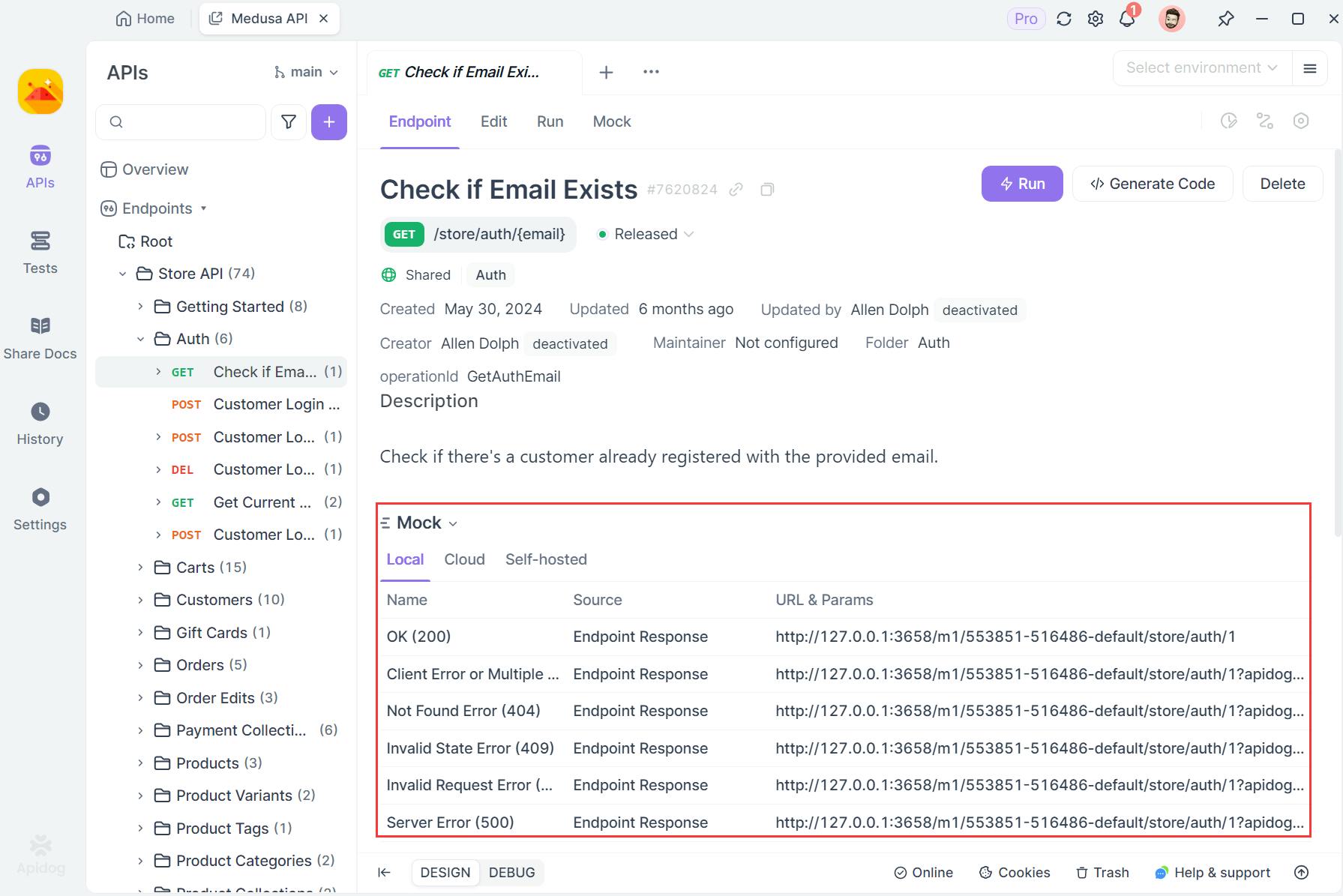Click the OK (200) mock URL
1343x896 pixels.
1006,637
